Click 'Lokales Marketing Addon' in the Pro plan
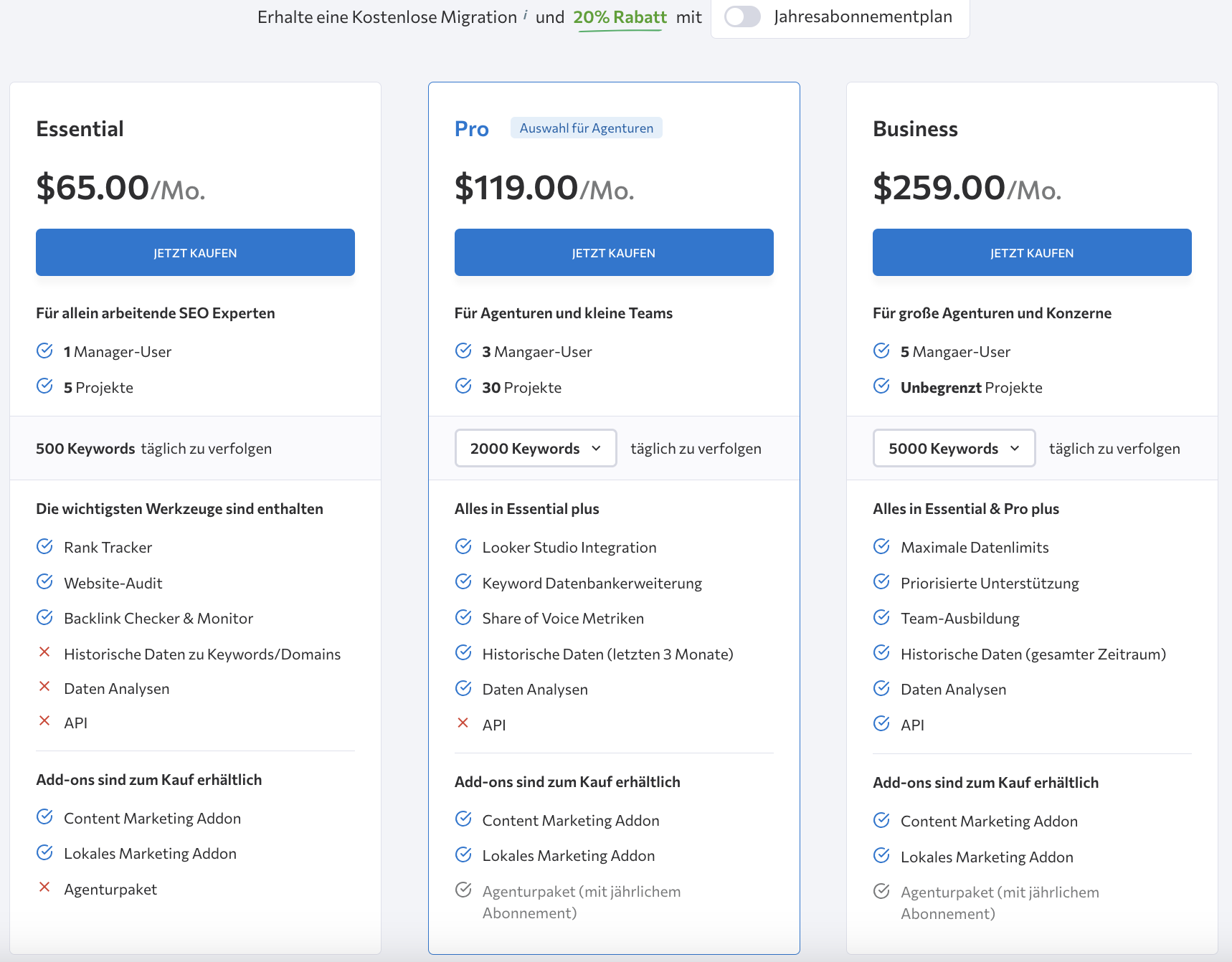The width and height of the screenshot is (1232, 962). click(x=569, y=856)
